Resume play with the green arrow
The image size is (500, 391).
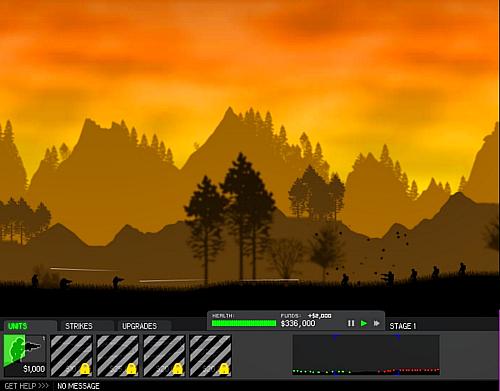pyautogui.click(x=364, y=323)
